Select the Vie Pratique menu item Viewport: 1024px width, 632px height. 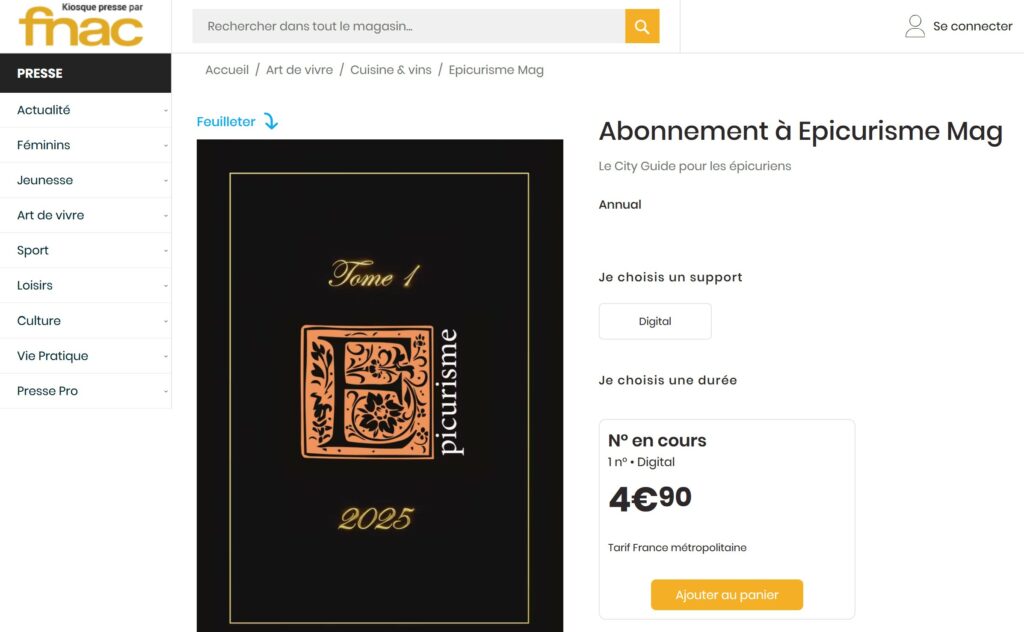[52, 356]
